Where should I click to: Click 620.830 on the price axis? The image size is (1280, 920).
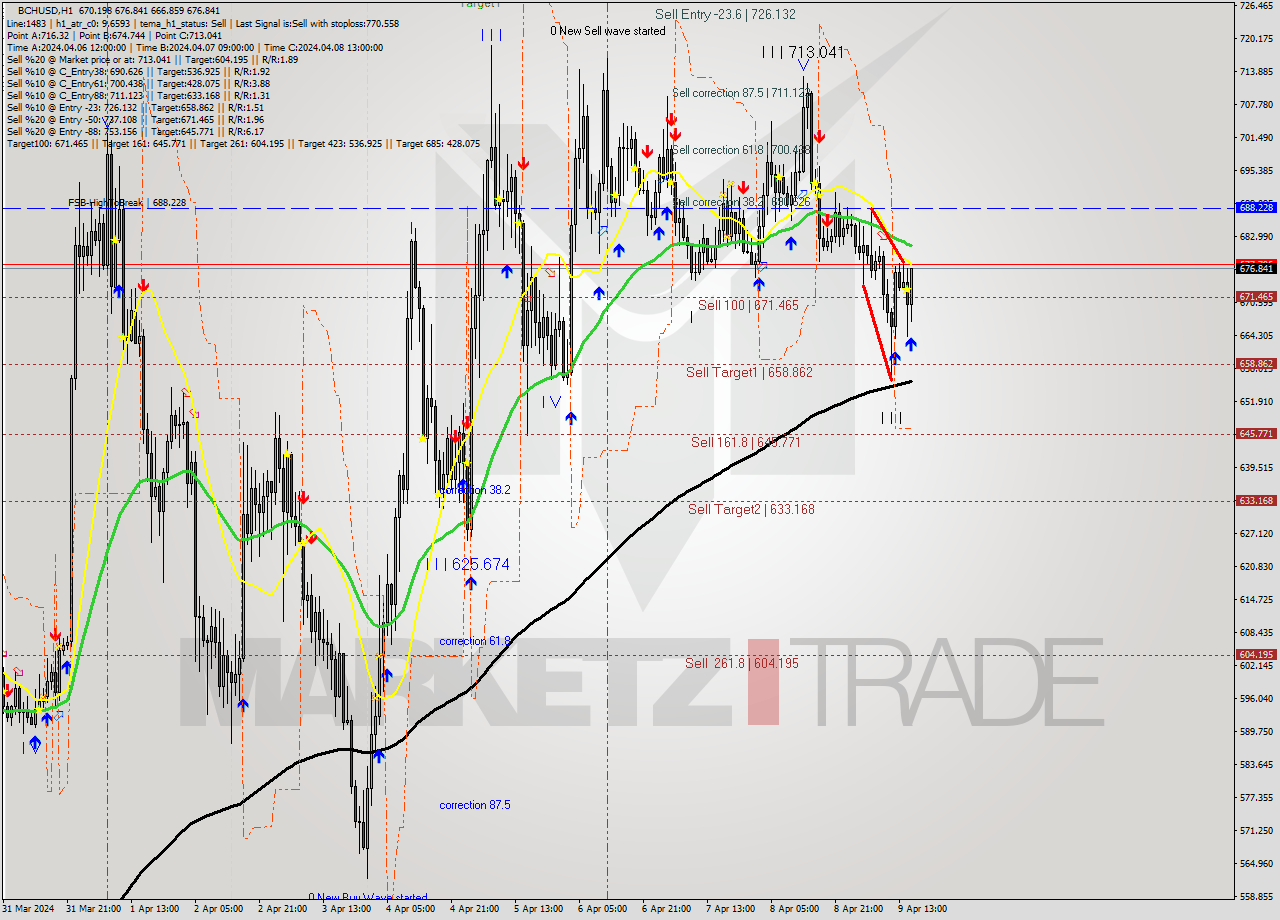coord(1256,567)
